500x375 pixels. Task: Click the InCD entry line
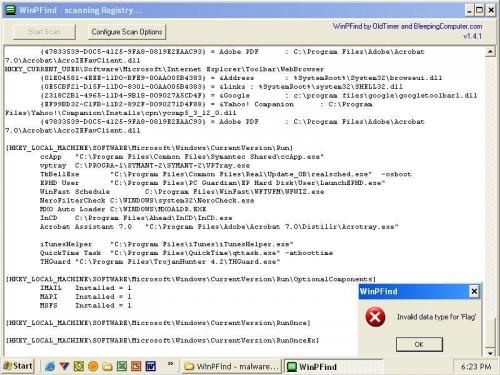tap(136, 218)
